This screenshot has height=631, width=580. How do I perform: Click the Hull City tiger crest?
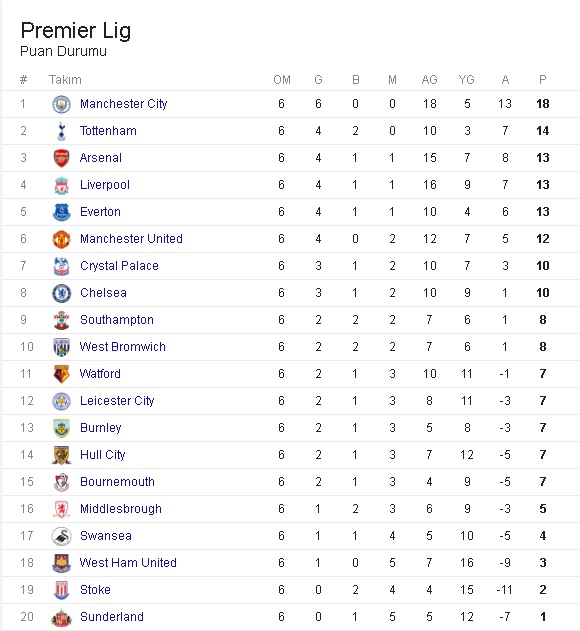[x=62, y=455]
